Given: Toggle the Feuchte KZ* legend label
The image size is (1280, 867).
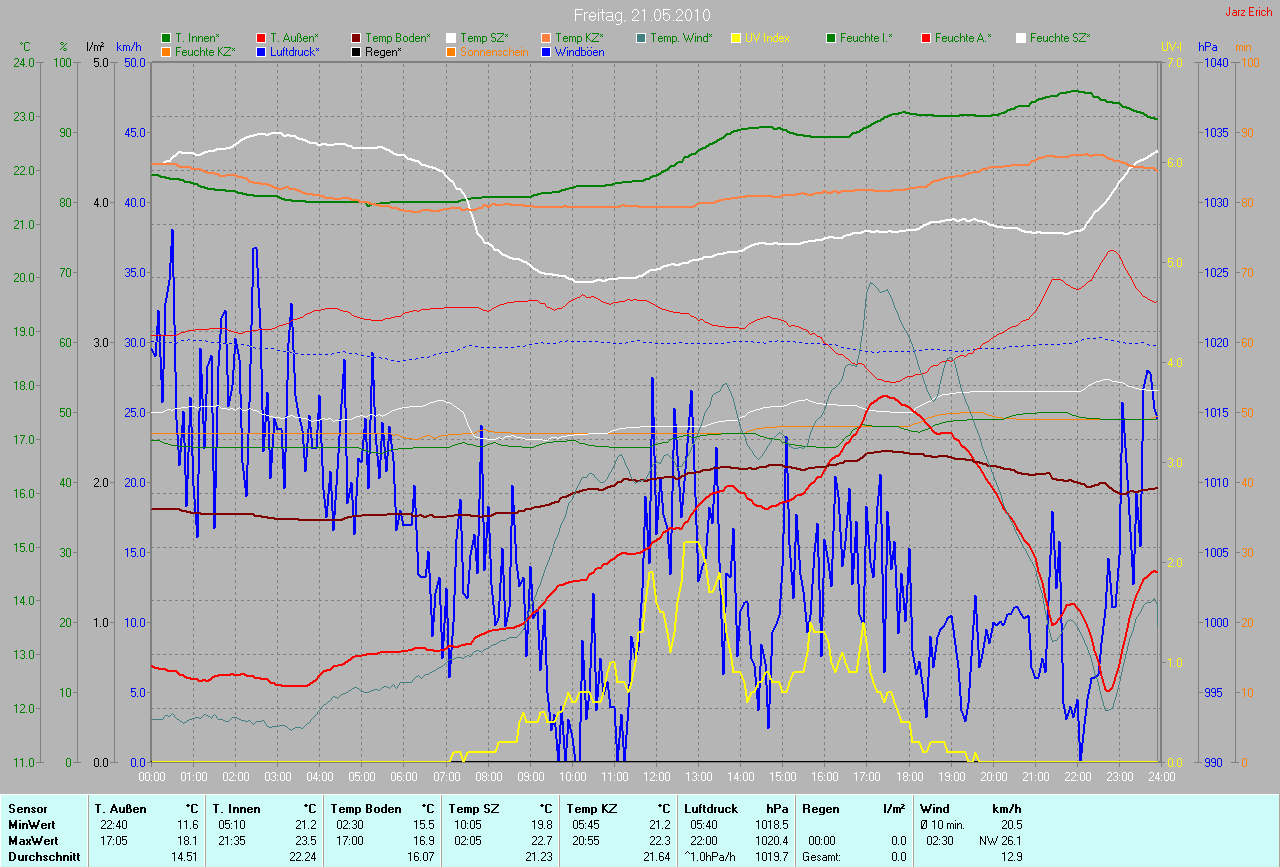Looking at the screenshot, I should (x=204, y=52).
